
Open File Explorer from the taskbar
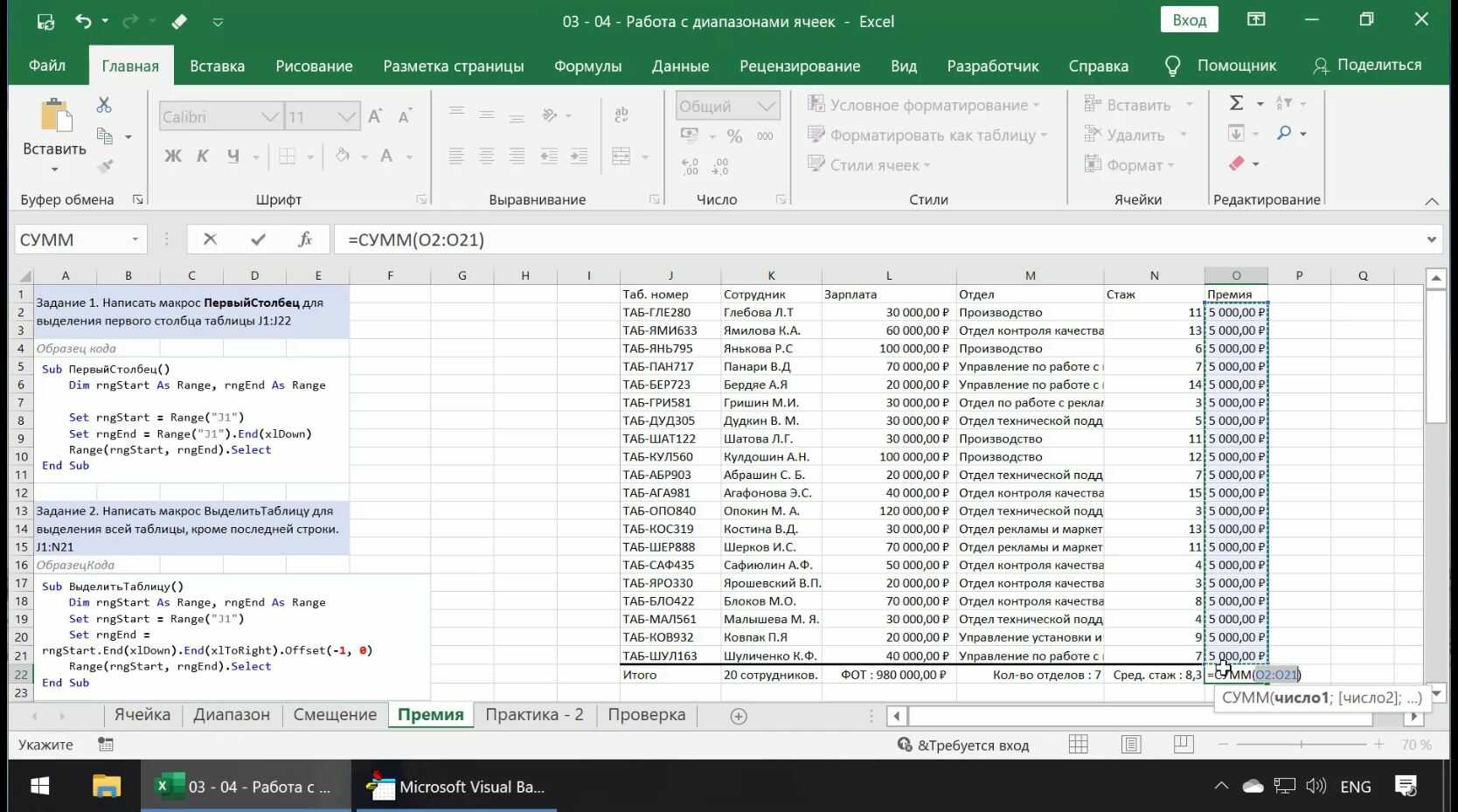[107, 787]
